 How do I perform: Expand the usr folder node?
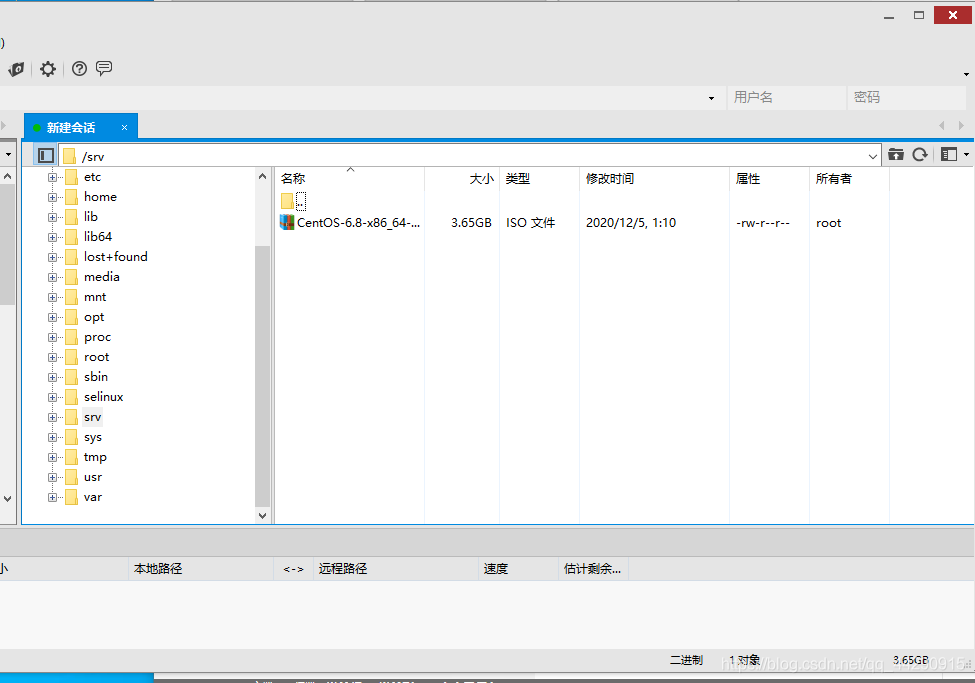[x=52, y=477]
